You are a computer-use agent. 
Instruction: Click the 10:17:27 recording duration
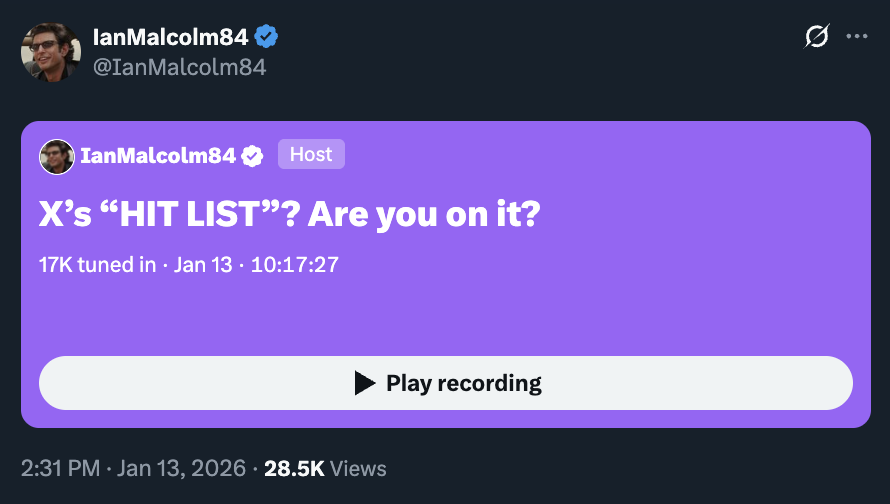pos(297,265)
